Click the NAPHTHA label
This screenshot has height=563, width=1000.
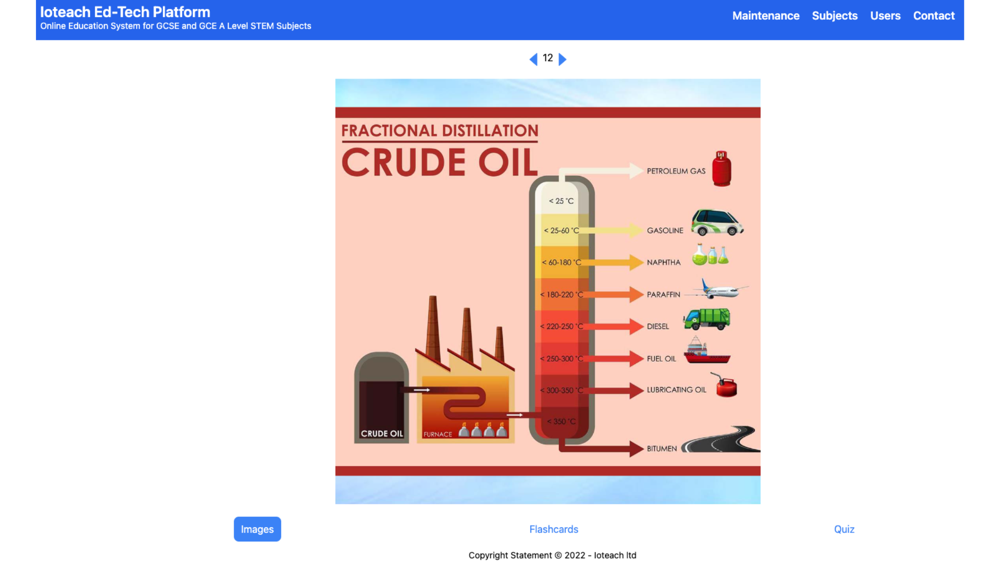pyautogui.click(x=663, y=262)
